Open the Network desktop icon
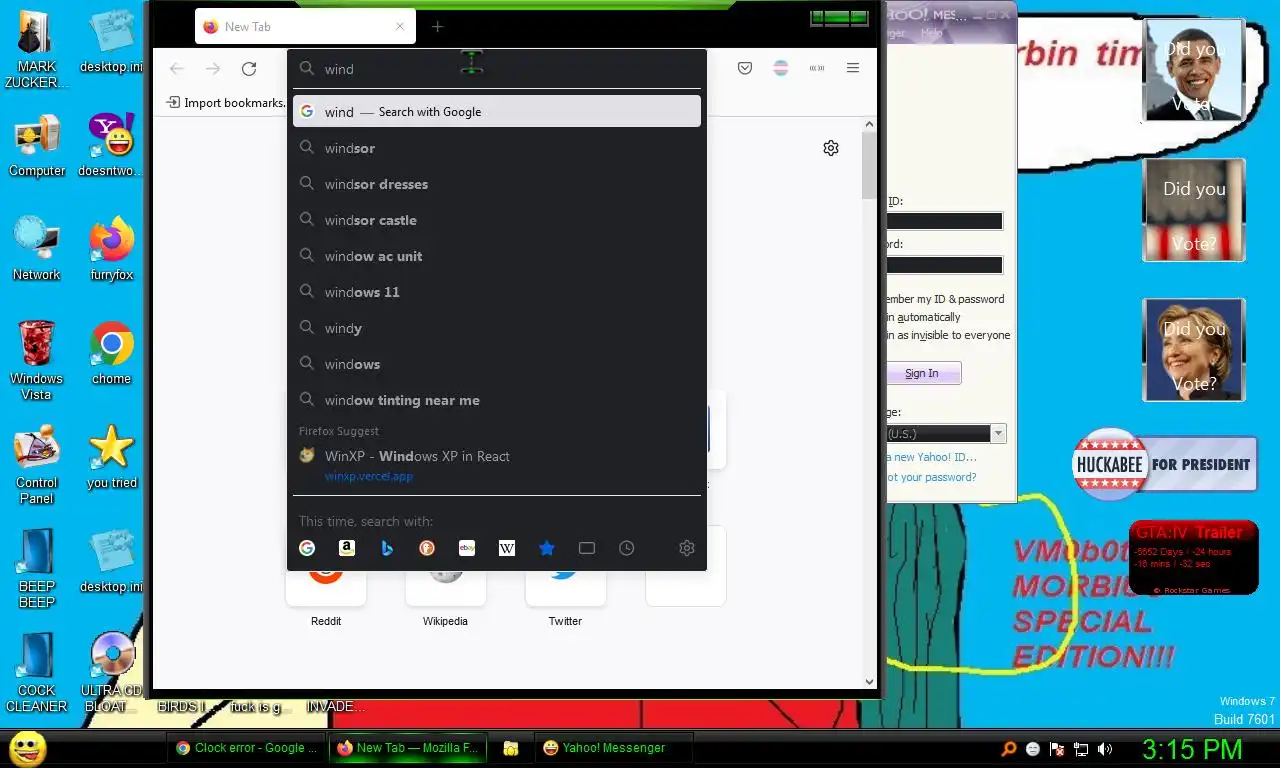The height and width of the screenshot is (768, 1280). (x=37, y=249)
